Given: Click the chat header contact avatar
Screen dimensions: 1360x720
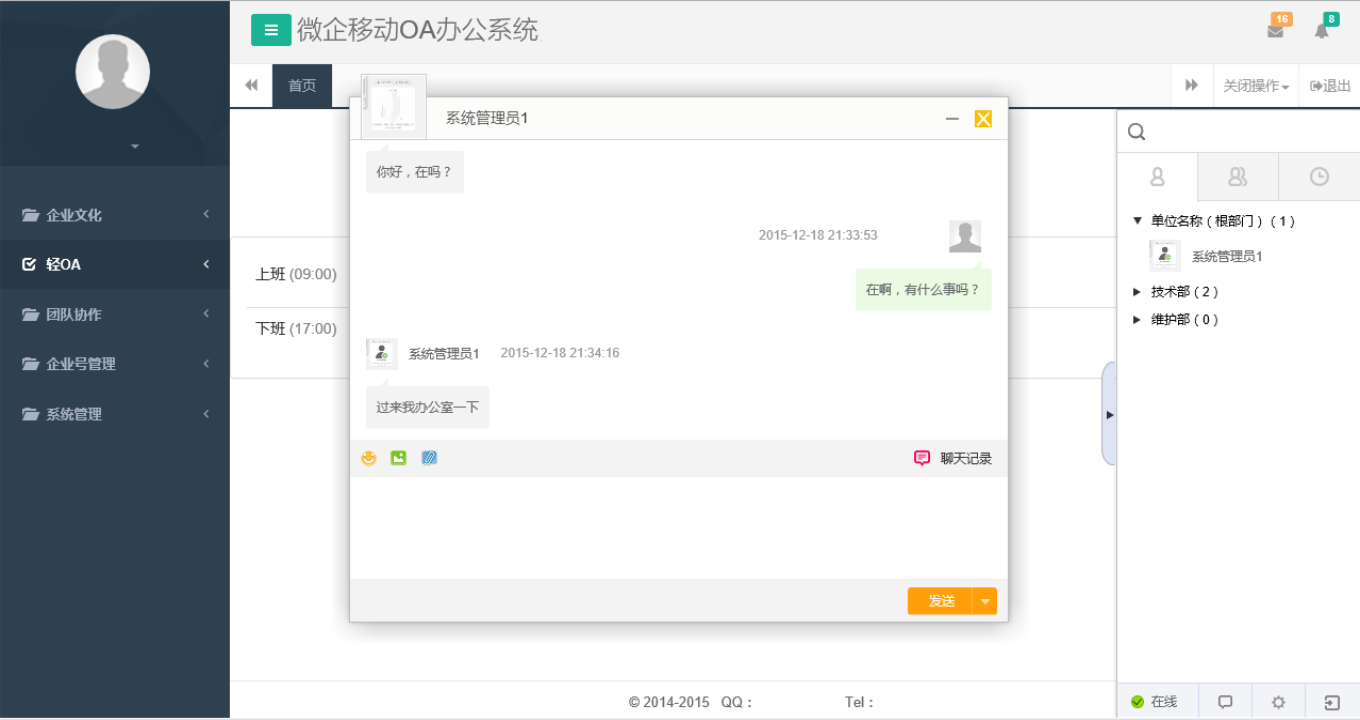Looking at the screenshot, I should [x=394, y=106].
